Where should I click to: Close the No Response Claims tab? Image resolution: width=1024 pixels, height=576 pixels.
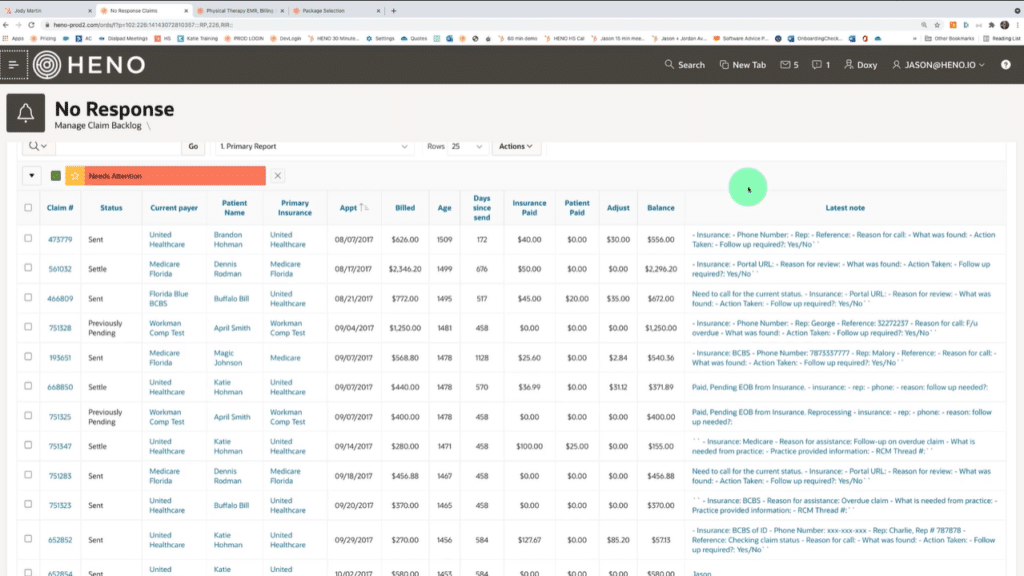186,10
